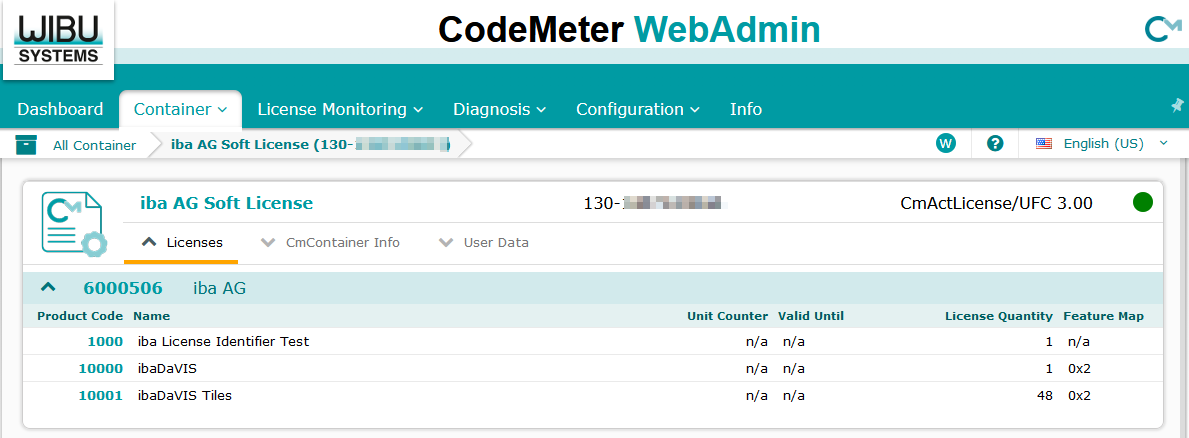Open the Container dropdown menu

coord(180,109)
